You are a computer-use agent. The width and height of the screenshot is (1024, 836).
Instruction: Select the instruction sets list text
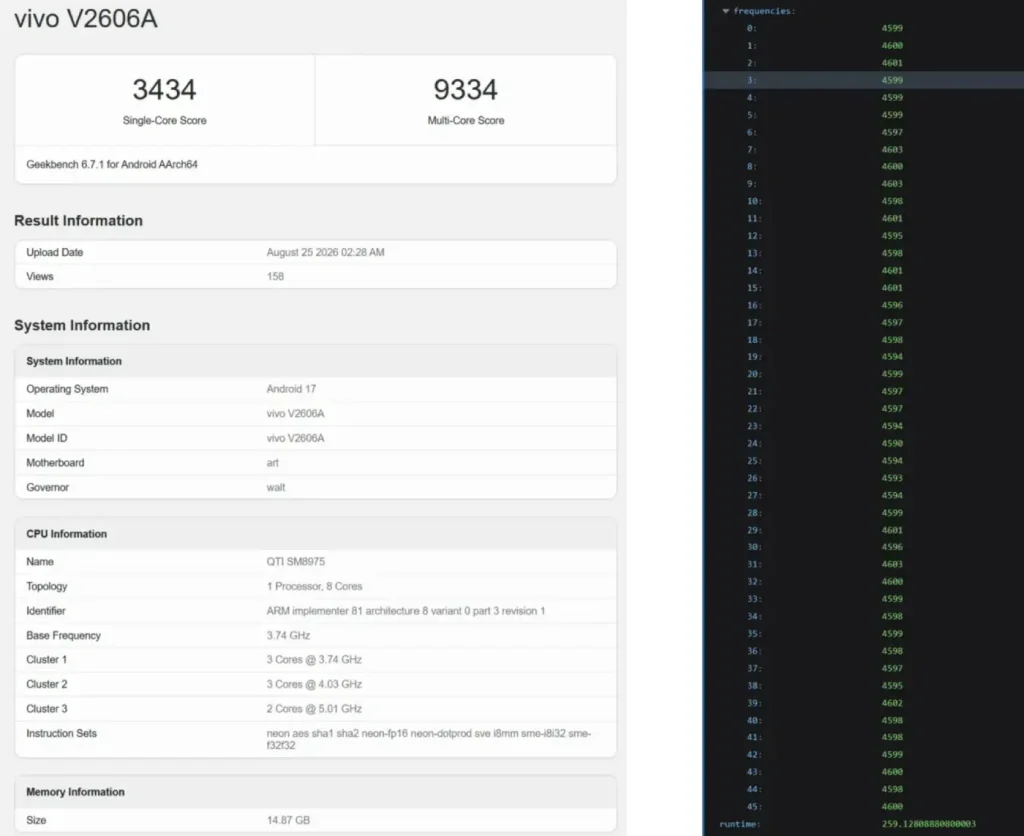pos(428,739)
